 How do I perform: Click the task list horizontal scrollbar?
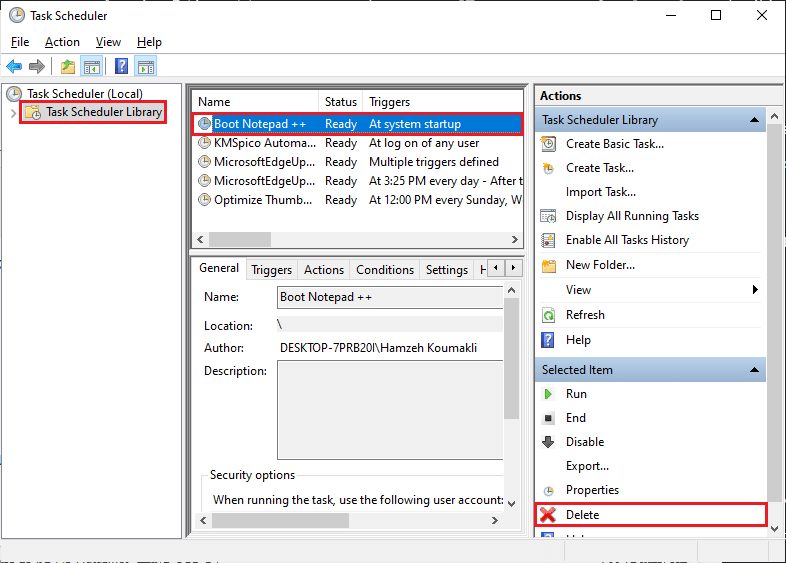tap(238, 239)
